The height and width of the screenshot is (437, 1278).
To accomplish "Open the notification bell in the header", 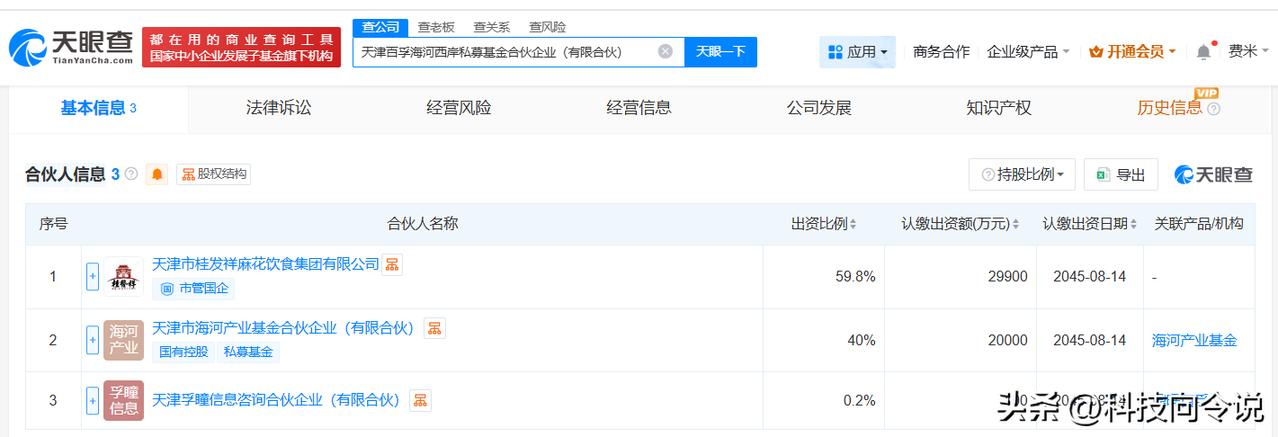I will (1203, 51).
